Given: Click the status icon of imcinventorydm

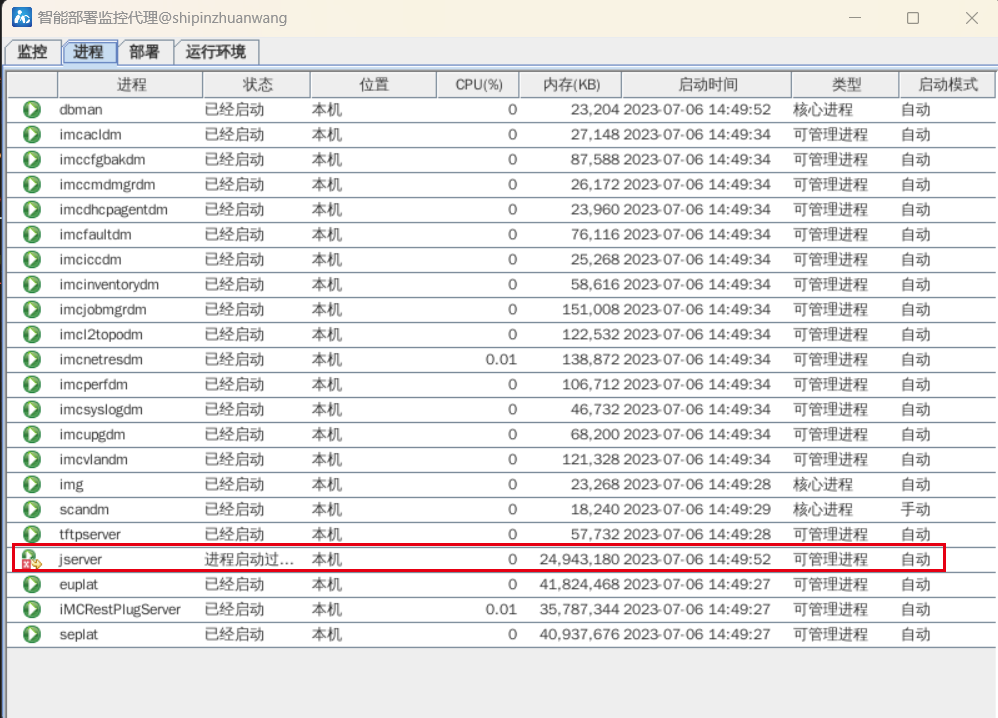Looking at the screenshot, I should (32, 285).
